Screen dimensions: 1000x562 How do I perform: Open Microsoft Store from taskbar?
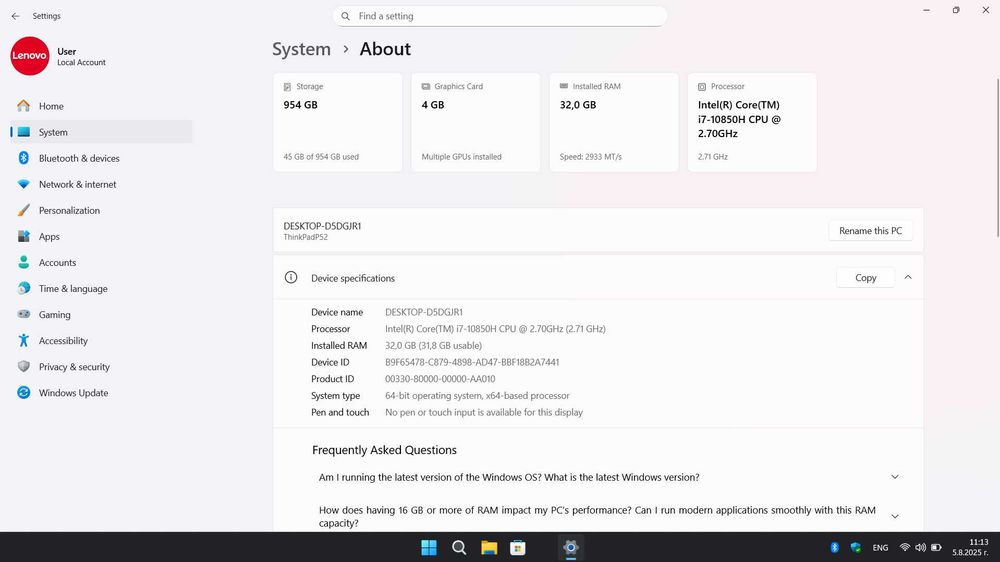pos(518,547)
